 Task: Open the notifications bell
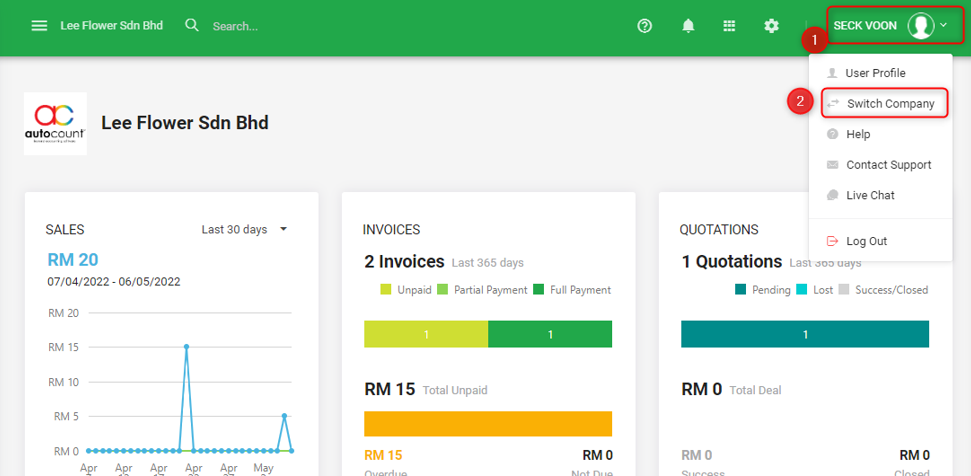(688, 26)
